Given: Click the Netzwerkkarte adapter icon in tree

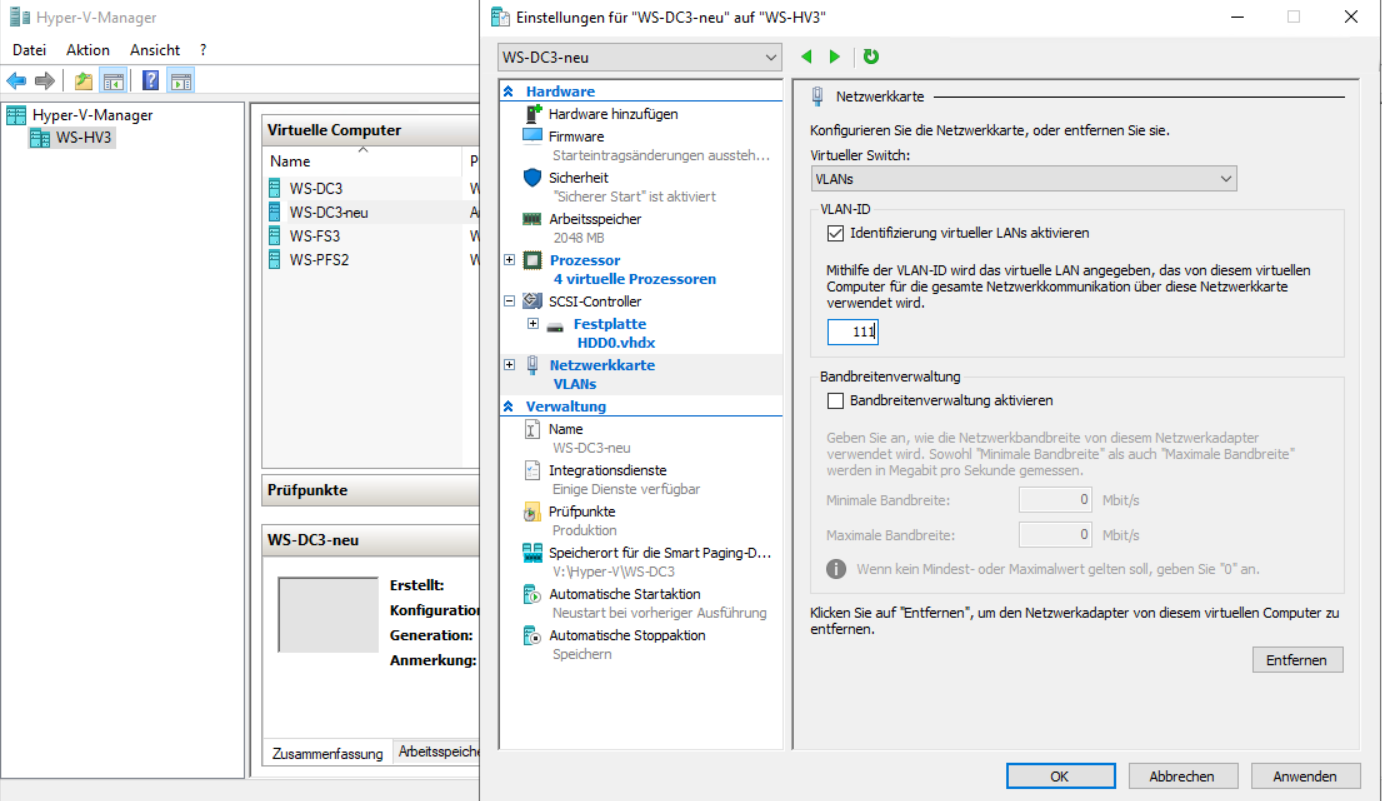Looking at the screenshot, I should [533, 365].
